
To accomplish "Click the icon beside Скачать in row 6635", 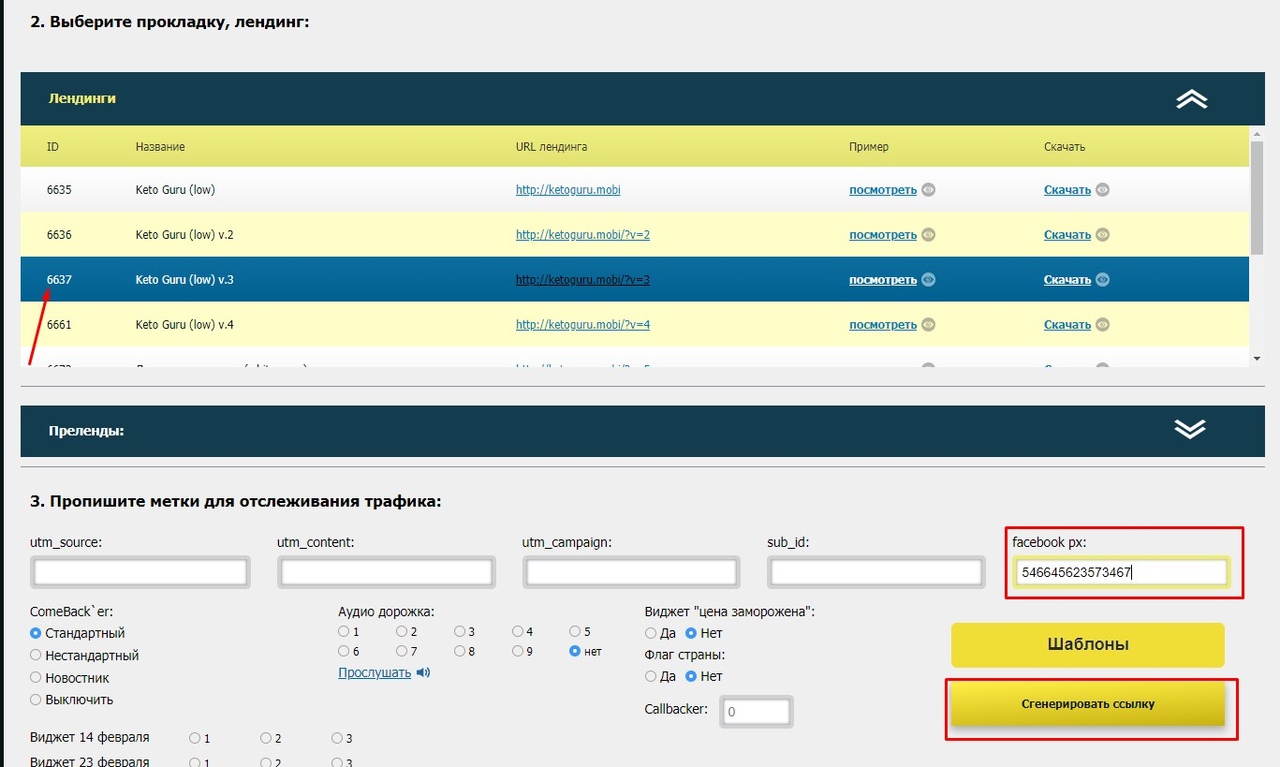I will point(1102,190).
